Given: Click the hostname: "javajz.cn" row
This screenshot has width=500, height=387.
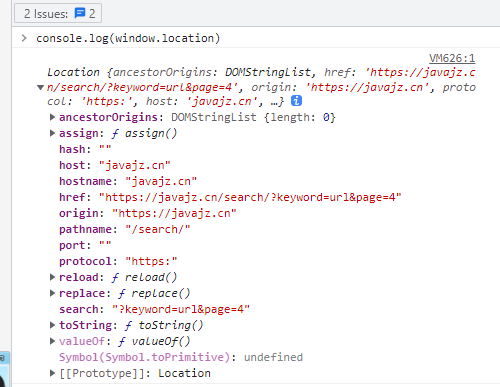Looking at the screenshot, I should coord(128,181).
